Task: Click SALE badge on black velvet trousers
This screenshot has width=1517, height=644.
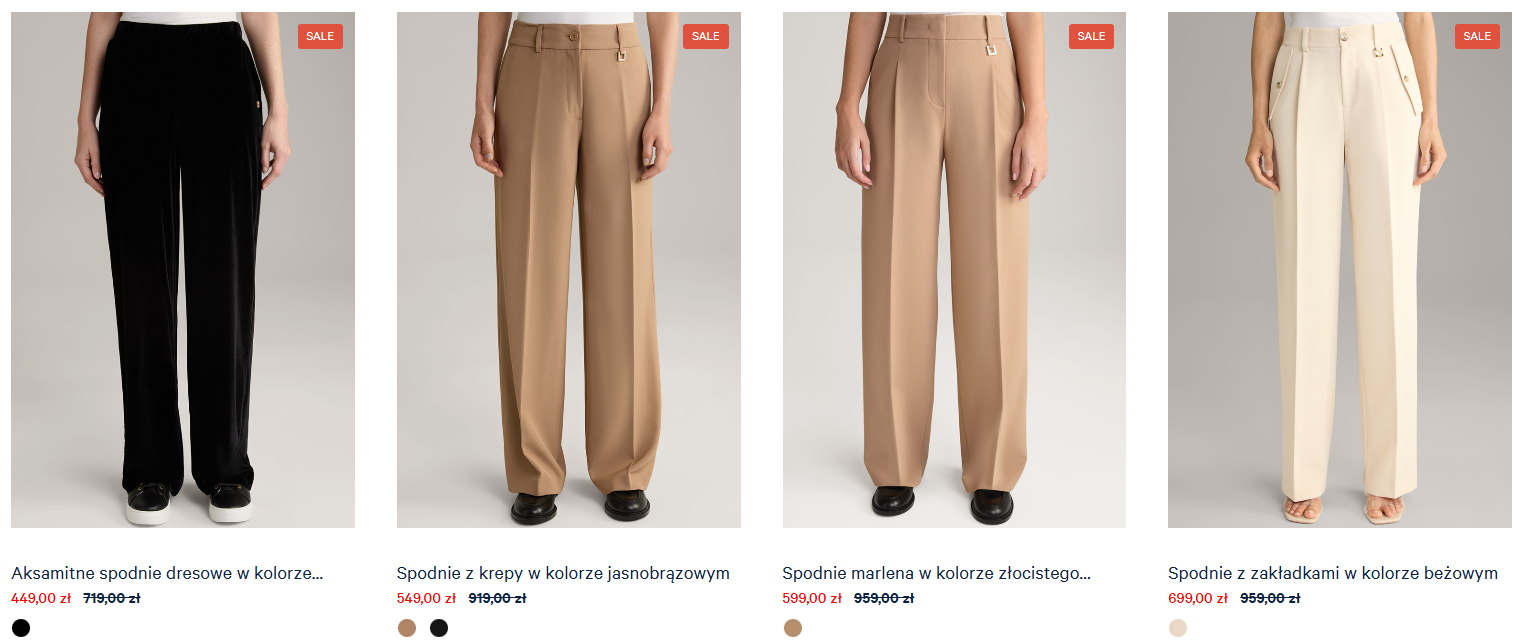Action: [320, 36]
